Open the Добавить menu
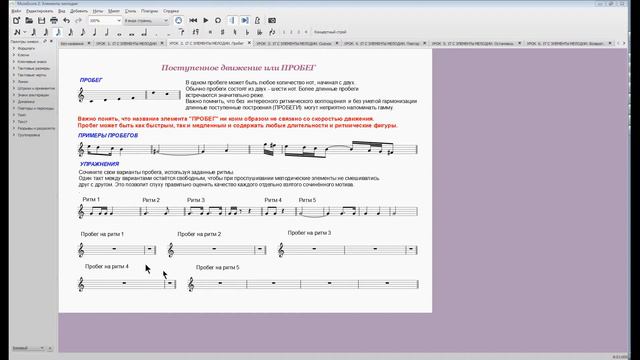The image size is (640, 360). click(79, 11)
